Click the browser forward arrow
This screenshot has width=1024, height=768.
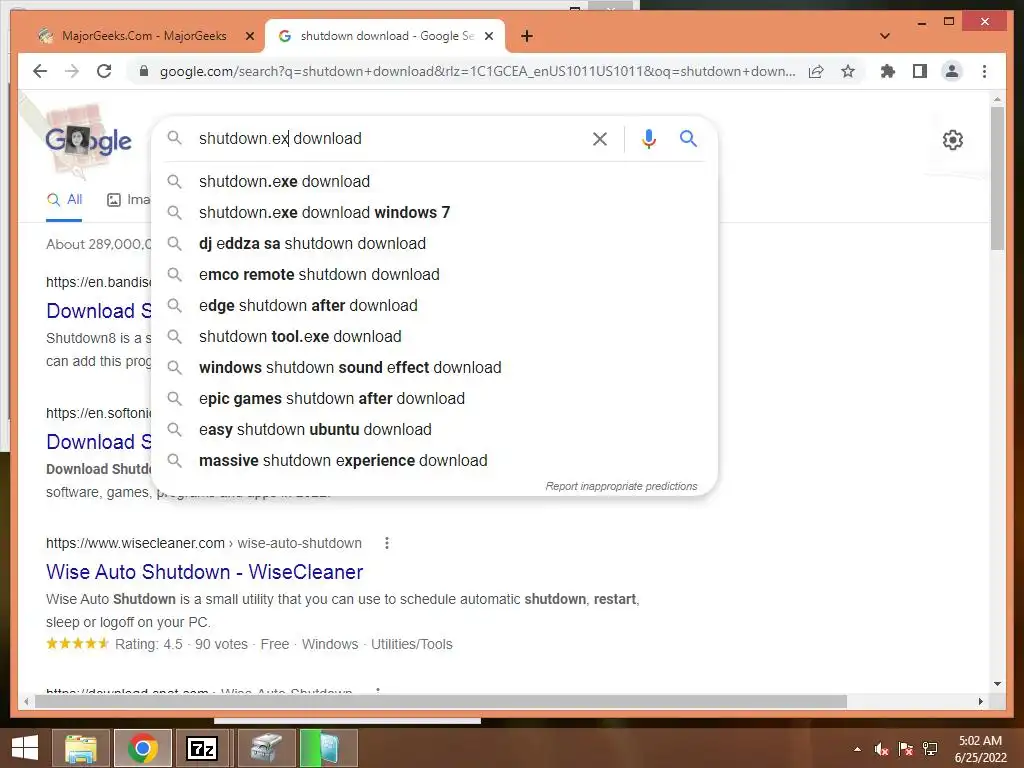point(72,71)
